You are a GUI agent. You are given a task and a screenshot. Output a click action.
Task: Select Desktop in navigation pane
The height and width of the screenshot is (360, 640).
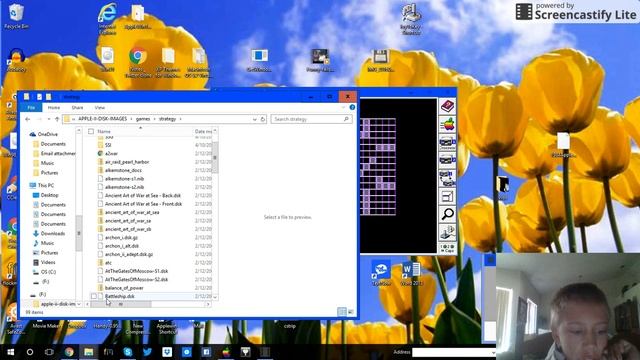tap(49, 195)
